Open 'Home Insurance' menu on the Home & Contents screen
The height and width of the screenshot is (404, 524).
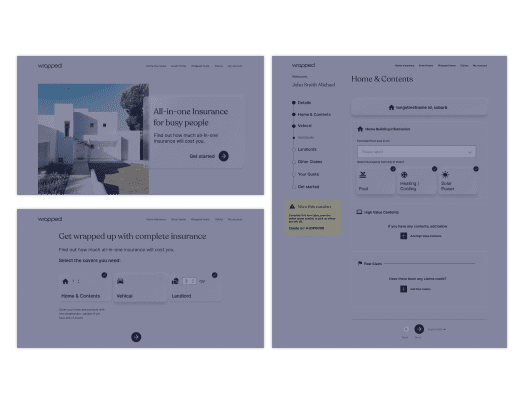(404, 65)
